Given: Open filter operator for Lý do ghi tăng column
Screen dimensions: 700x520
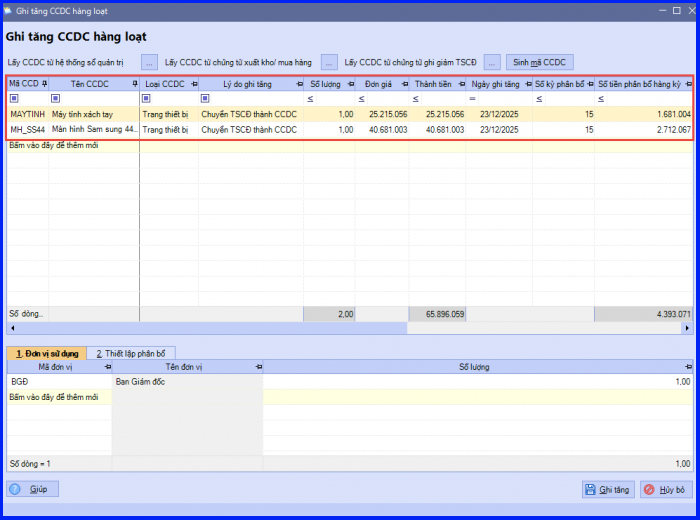Looking at the screenshot, I should (205, 99).
